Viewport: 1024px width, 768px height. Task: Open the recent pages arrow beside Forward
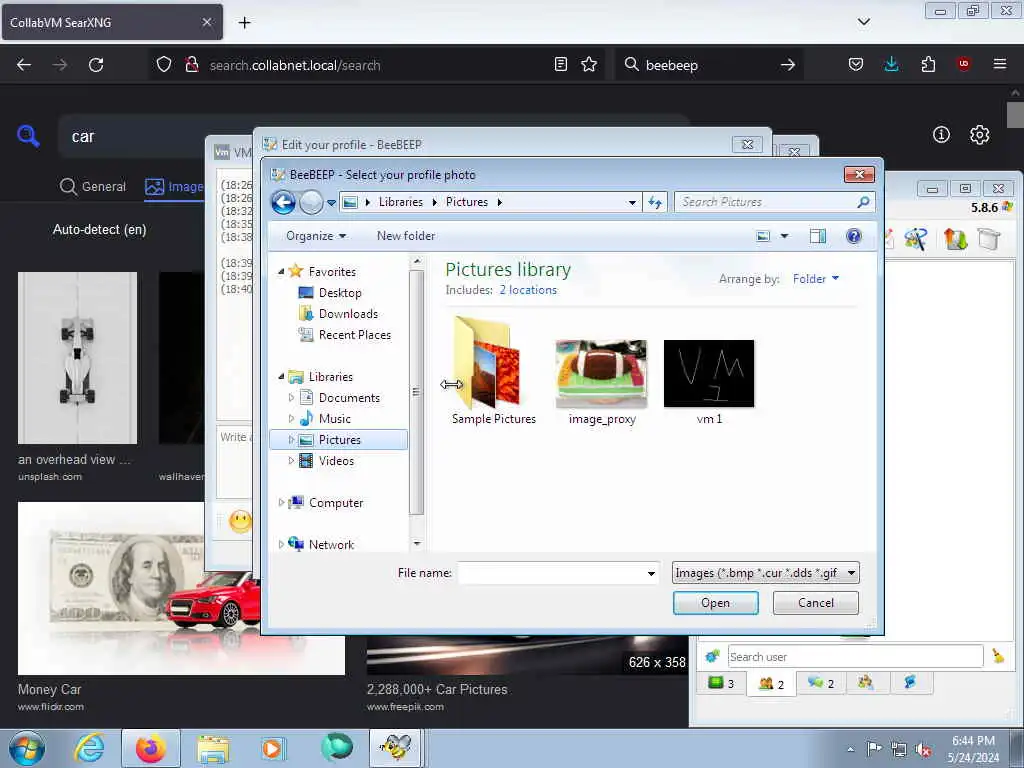(331, 202)
